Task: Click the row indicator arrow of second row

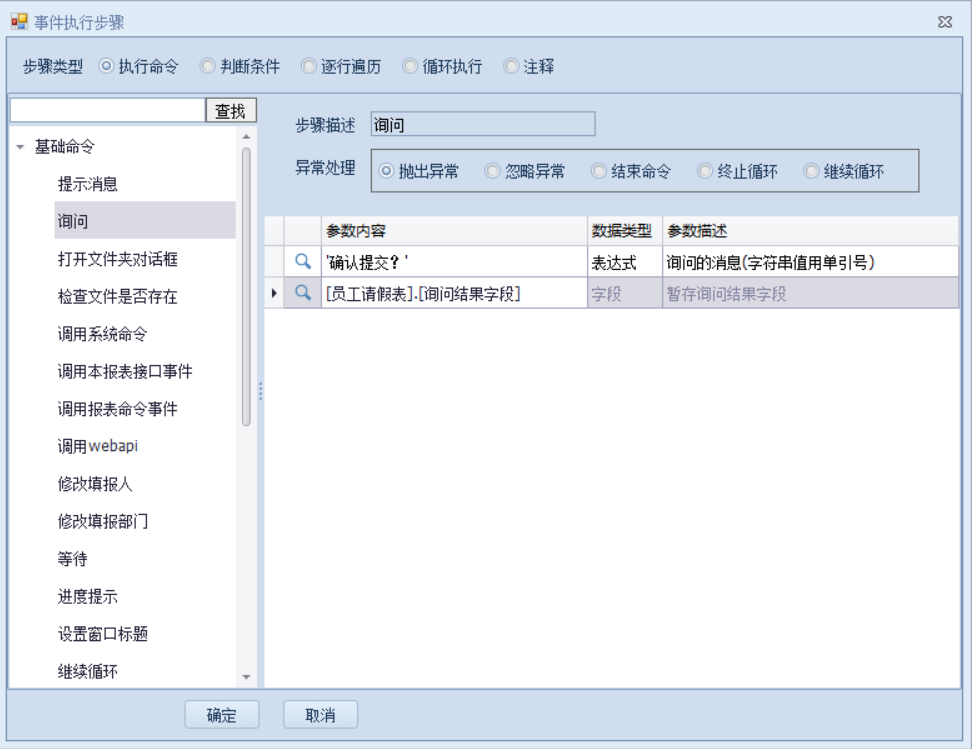Action: tap(274, 294)
